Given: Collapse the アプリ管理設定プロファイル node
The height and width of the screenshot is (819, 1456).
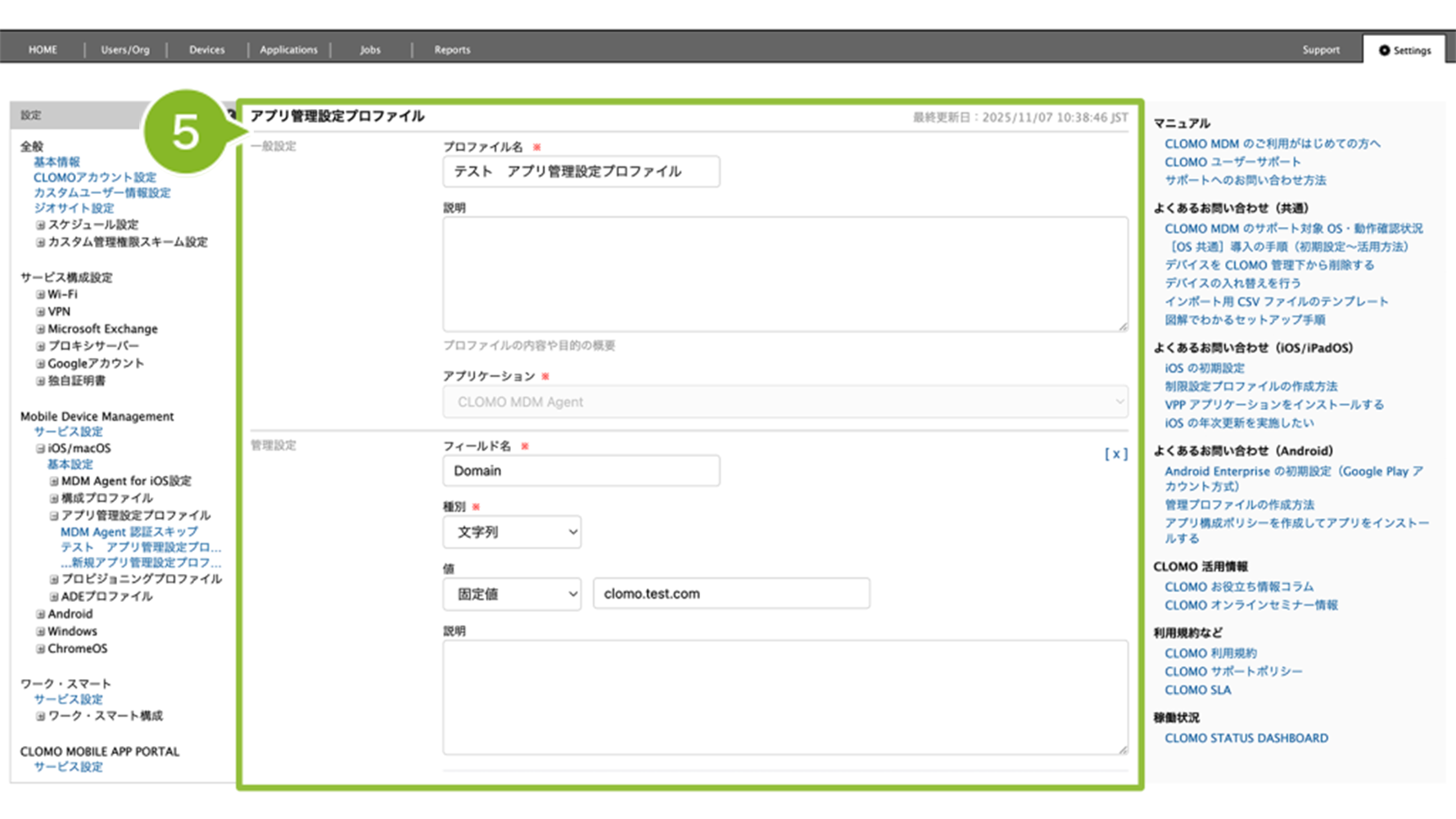Looking at the screenshot, I should pyautogui.click(x=54, y=516).
